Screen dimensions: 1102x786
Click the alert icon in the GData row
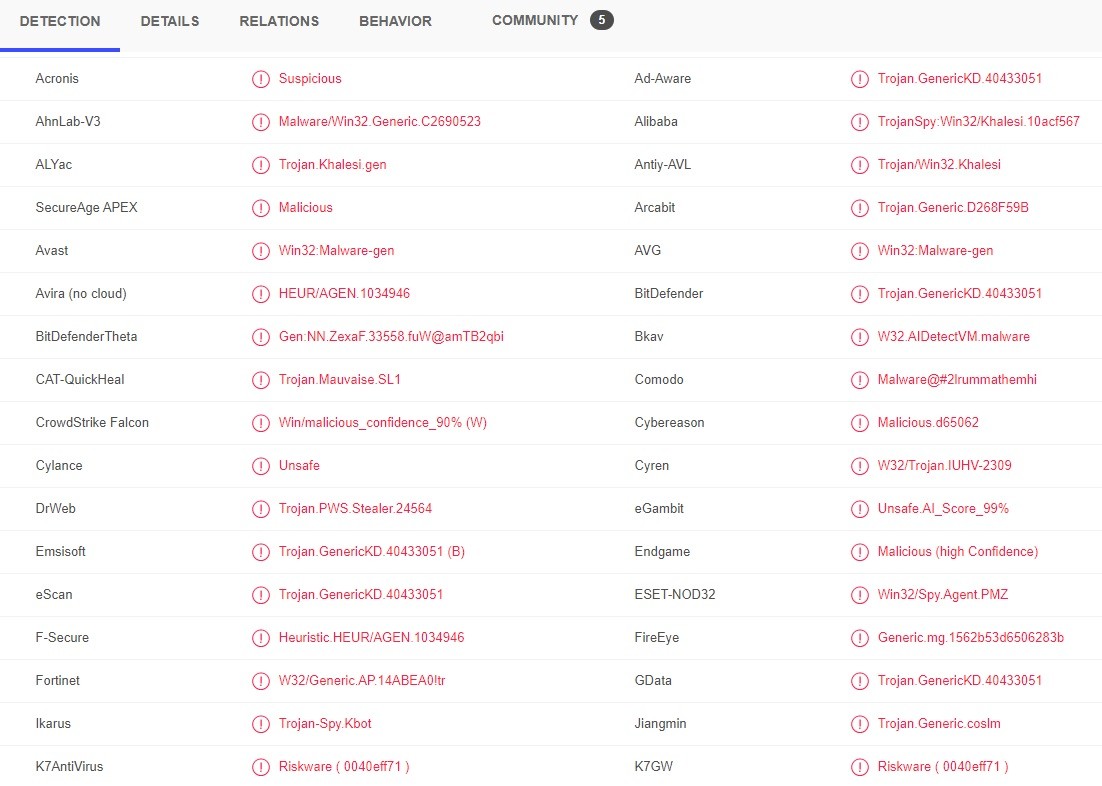coord(860,681)
